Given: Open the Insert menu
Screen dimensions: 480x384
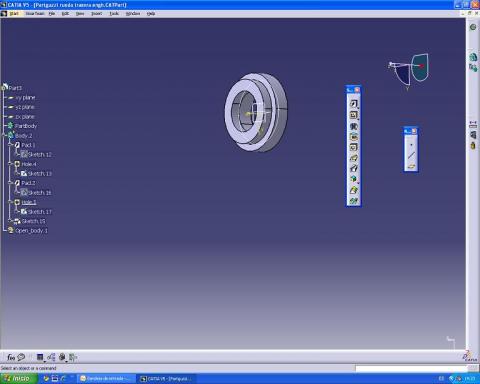Looking at the screenshot, I should tap(96, 14).
